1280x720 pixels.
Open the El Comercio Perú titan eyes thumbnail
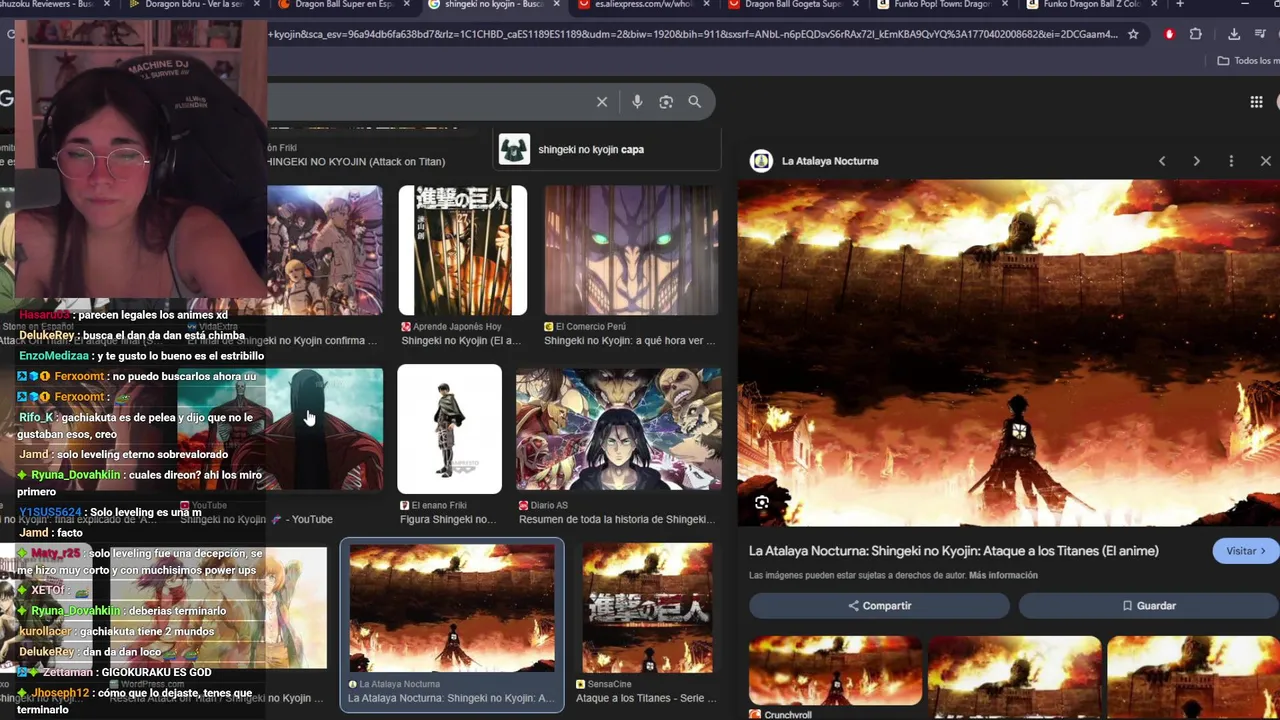click(x=632, y=250)
